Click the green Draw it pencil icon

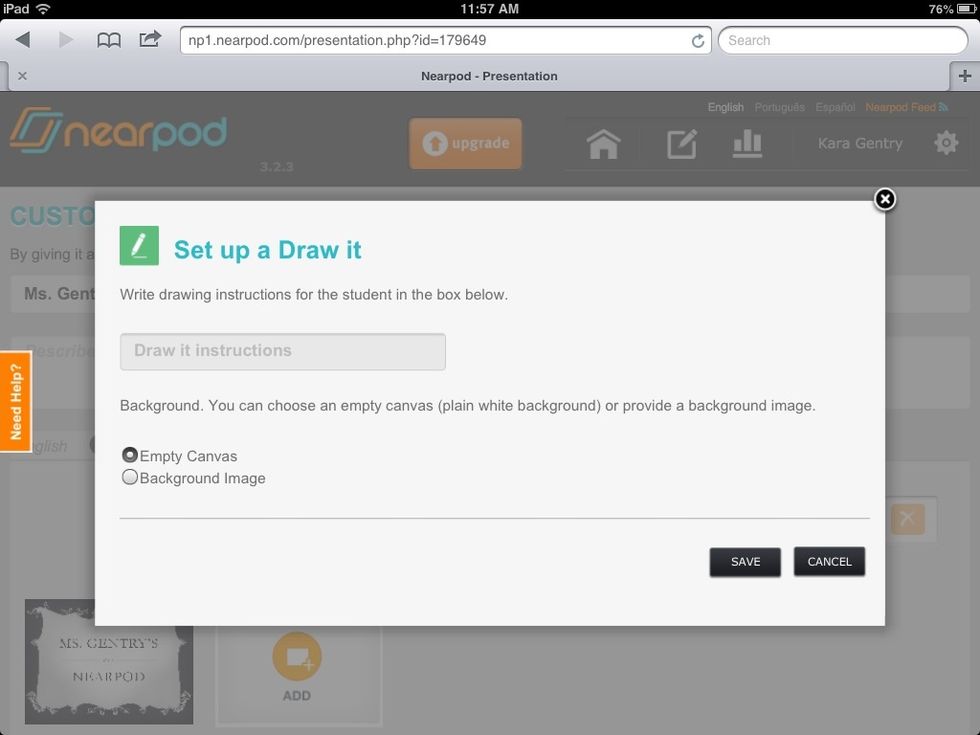(x=140, y=244)
